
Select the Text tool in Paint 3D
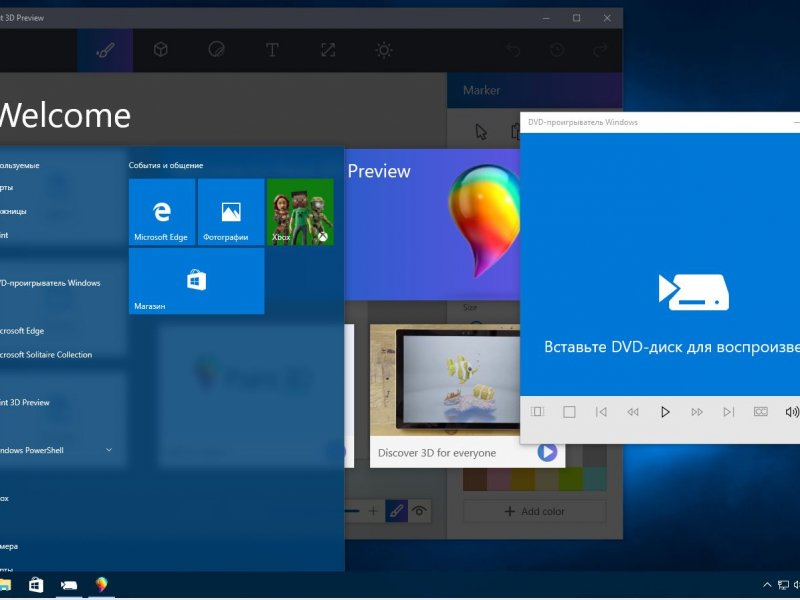click(272, 50)
